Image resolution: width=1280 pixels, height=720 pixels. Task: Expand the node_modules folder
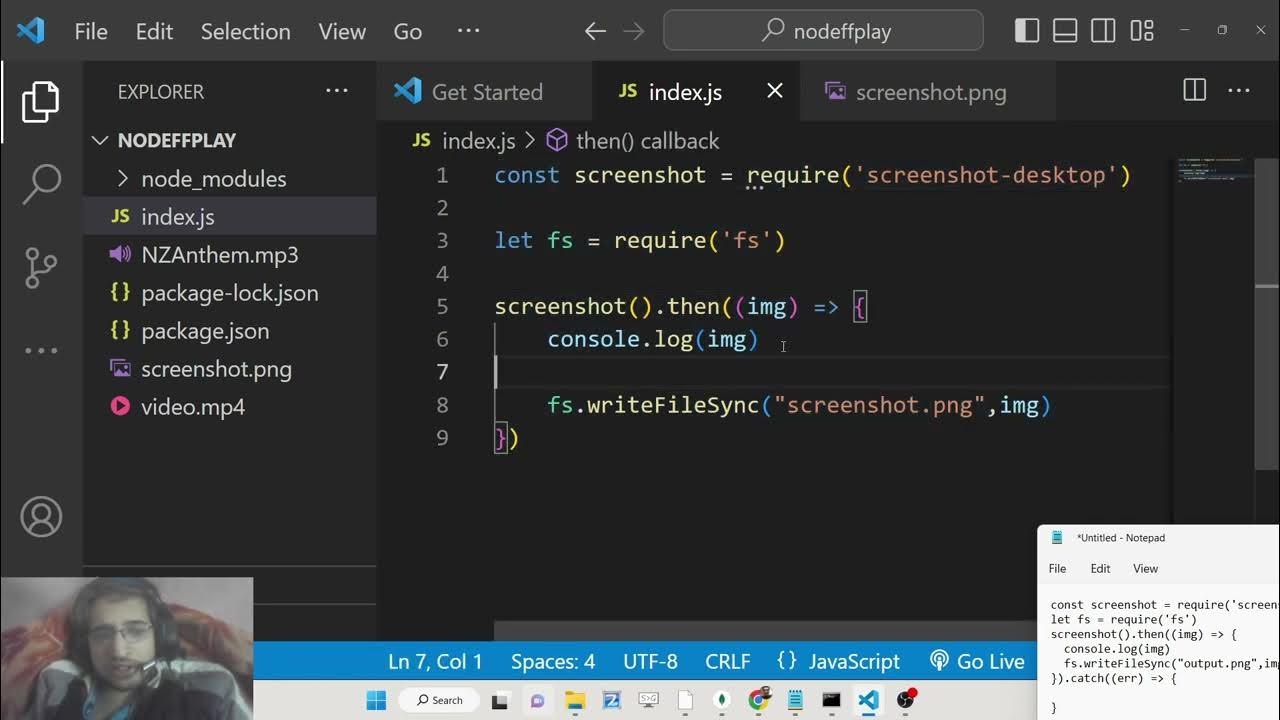point(213,179)
